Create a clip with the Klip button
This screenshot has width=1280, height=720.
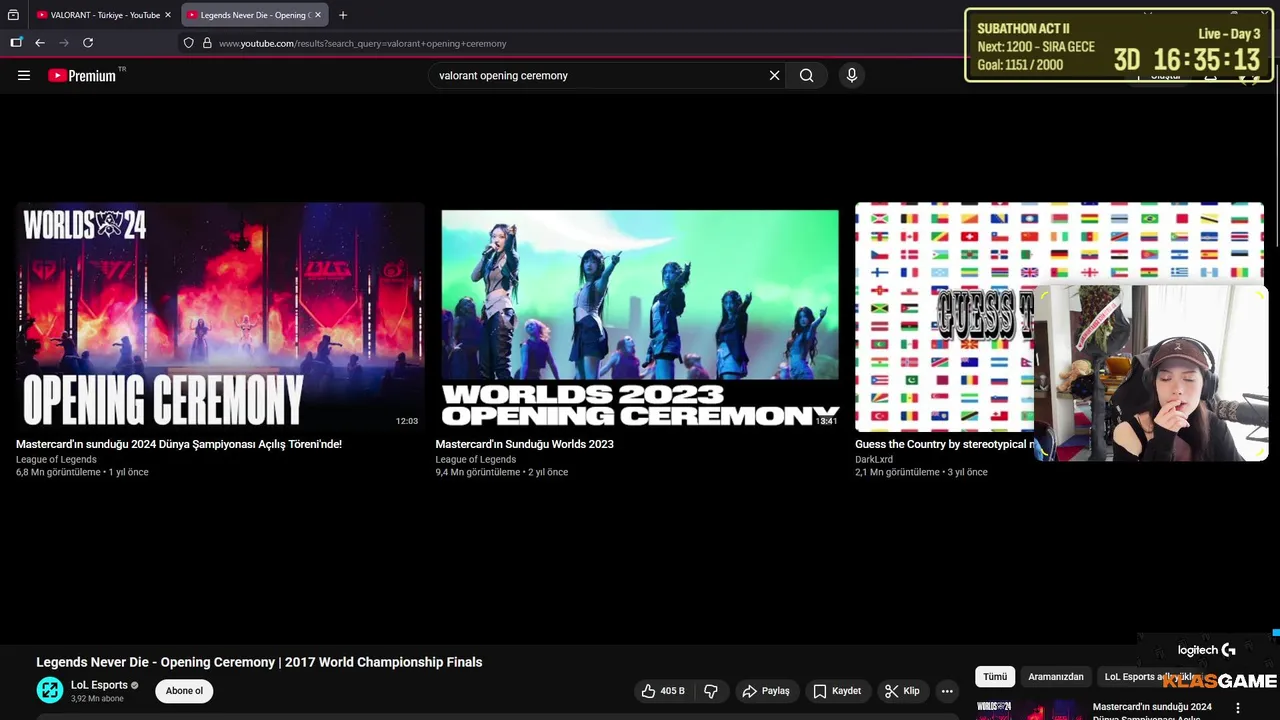click(901, 691)
